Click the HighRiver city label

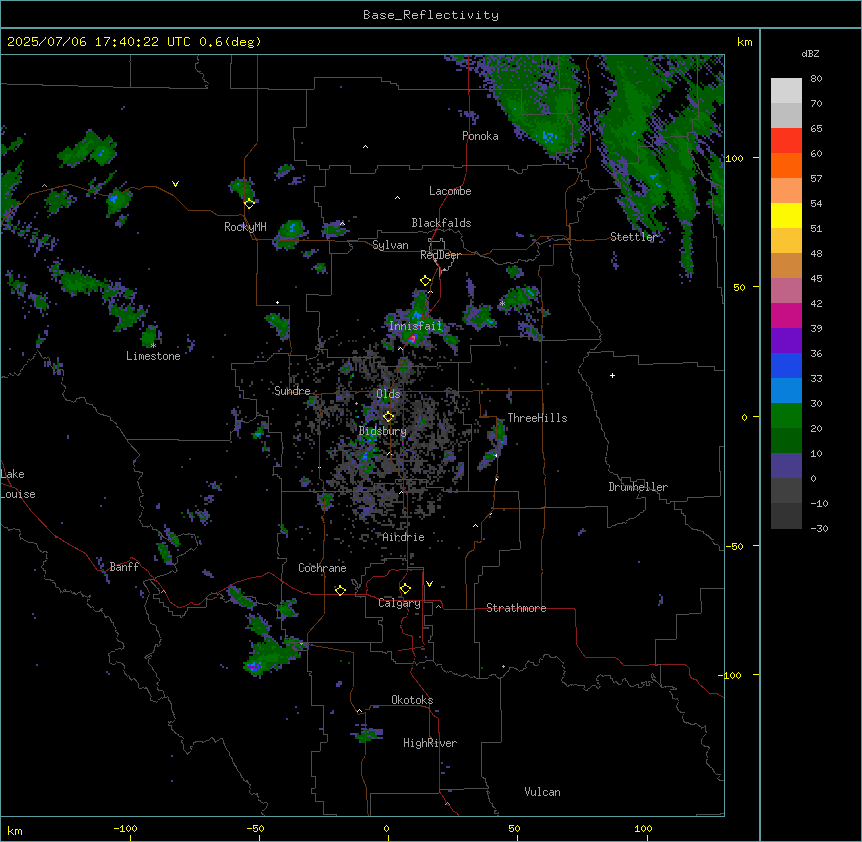[430, 743]
